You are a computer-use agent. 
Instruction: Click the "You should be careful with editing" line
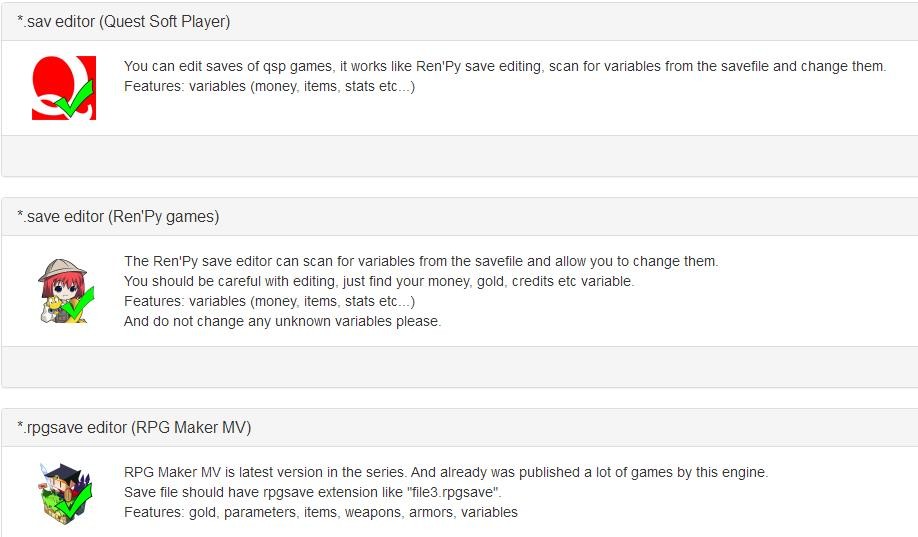click(x=378, y=281)
